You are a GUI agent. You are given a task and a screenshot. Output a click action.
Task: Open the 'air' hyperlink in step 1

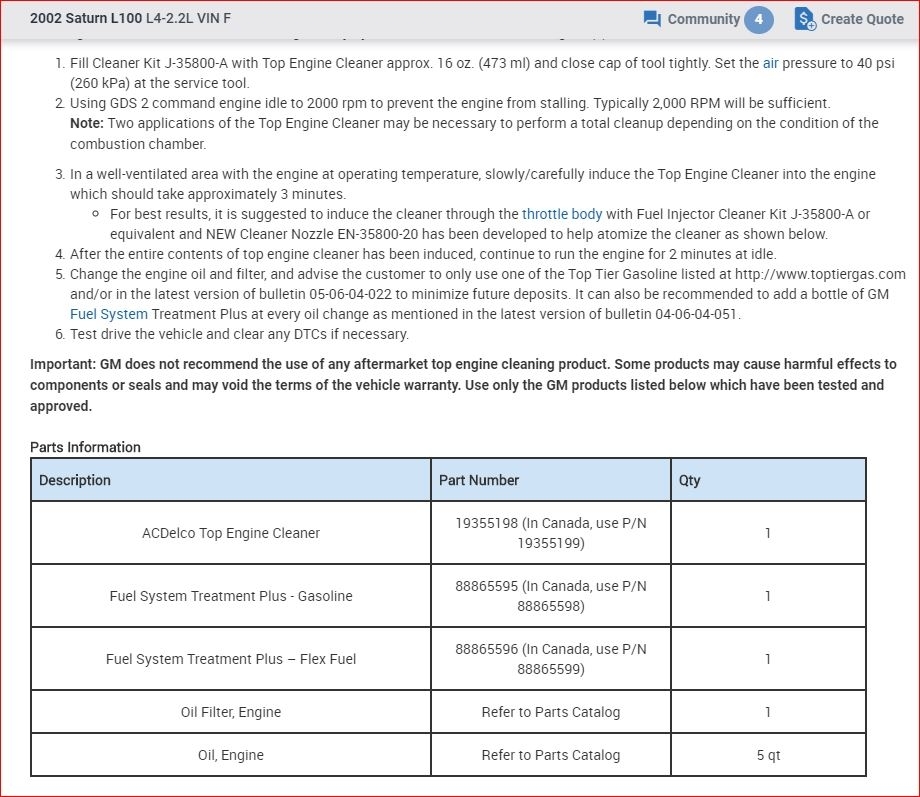pyautogui.click(x=770, y=62)
